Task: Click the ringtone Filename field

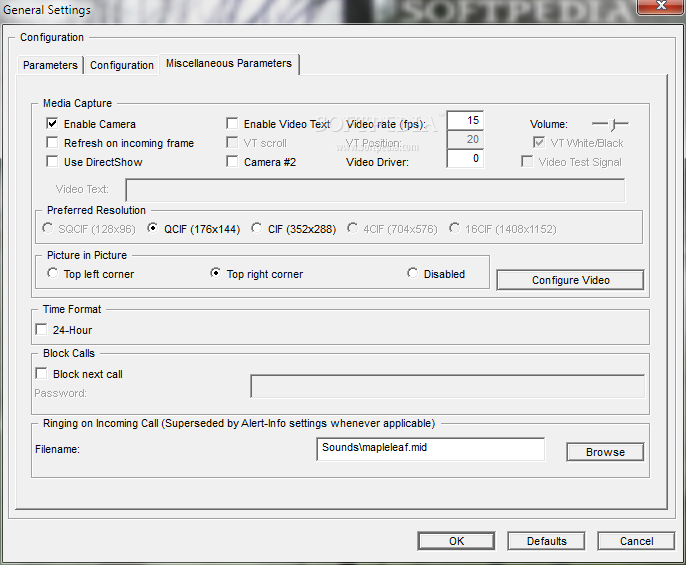Action: [430, 449]
